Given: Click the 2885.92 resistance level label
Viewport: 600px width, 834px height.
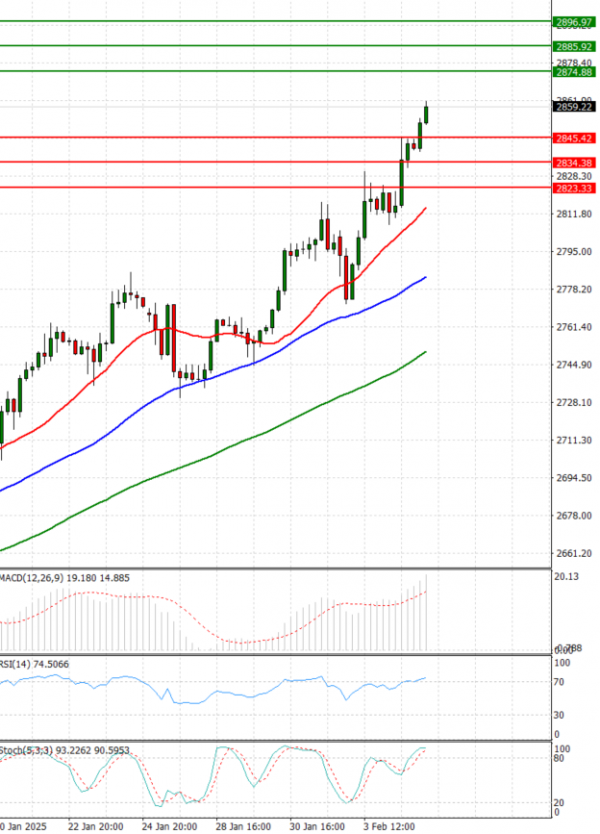Looking at the screenshot, I should tap(573, 47).
